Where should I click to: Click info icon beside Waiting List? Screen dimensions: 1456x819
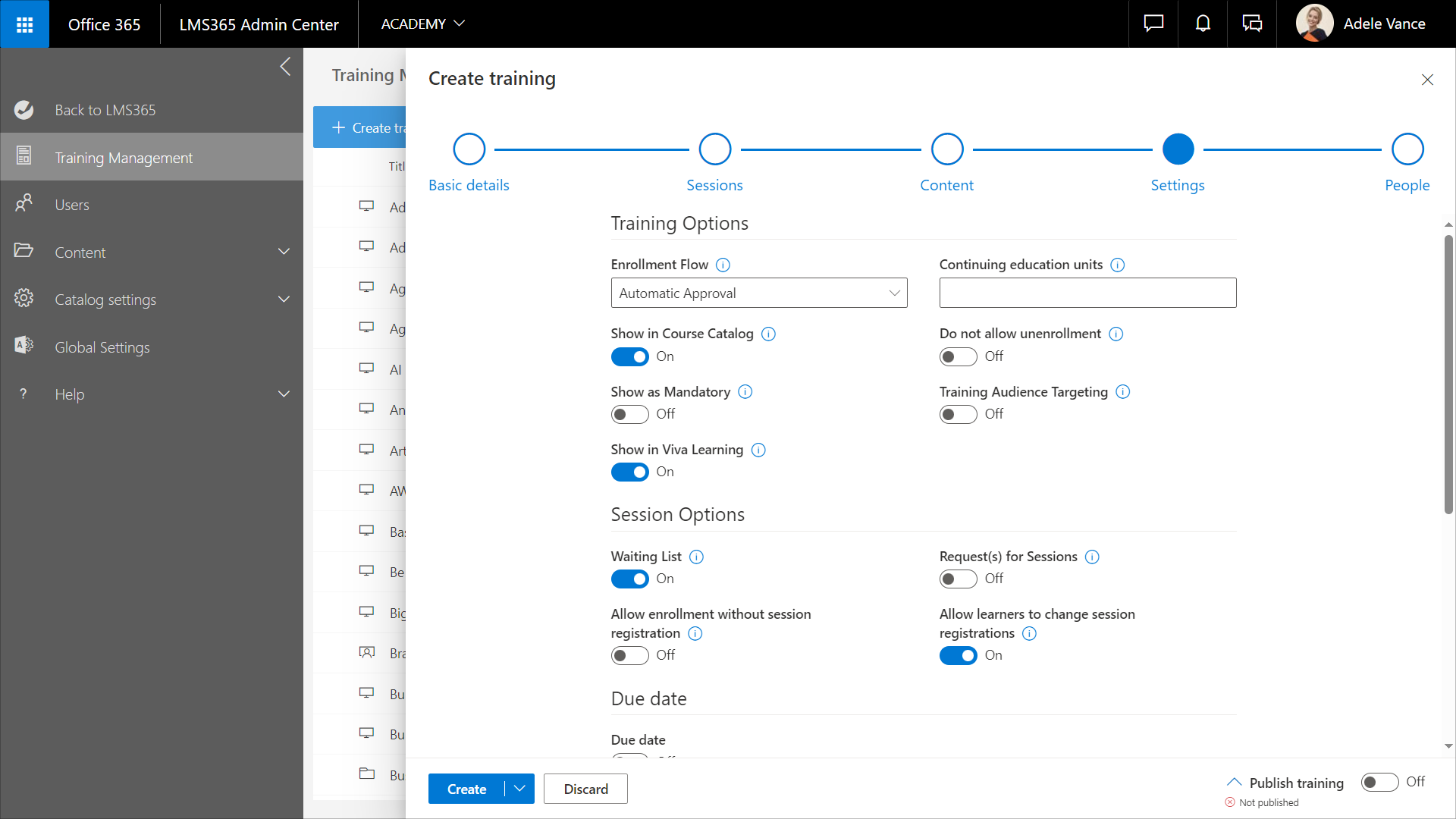pos(696,557)
